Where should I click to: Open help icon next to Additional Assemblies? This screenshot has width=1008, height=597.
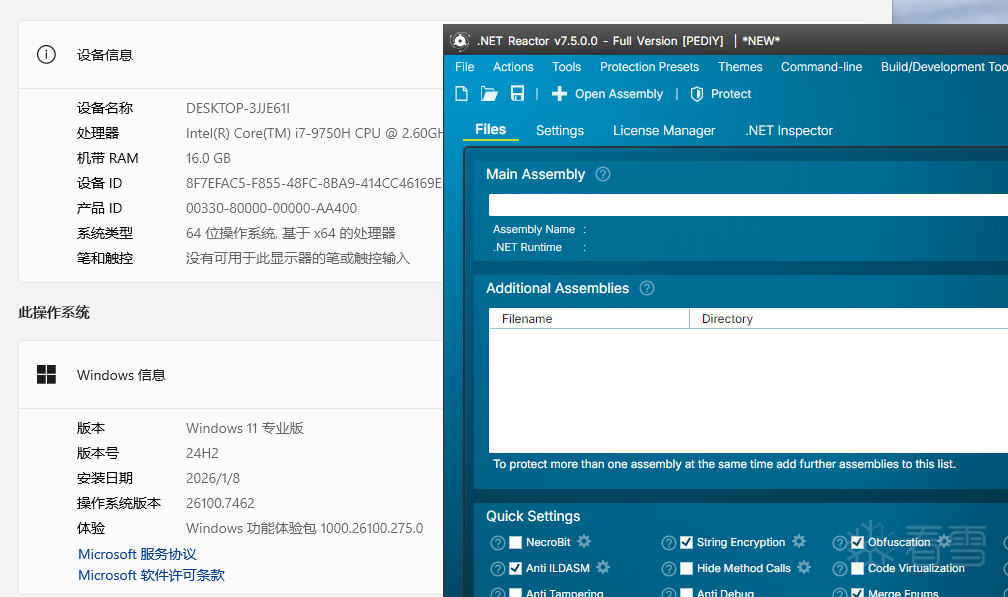(x=647, y=288)
